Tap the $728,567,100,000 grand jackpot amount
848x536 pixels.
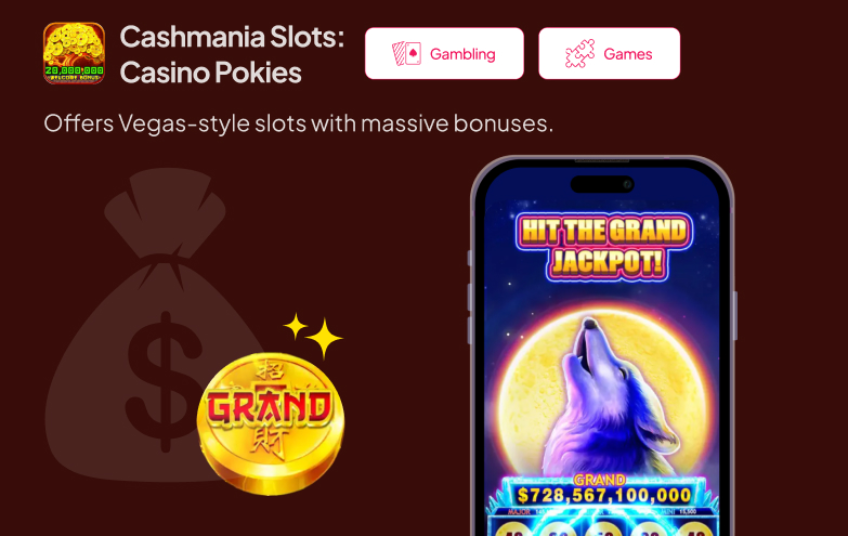click(x=604, y=495)
